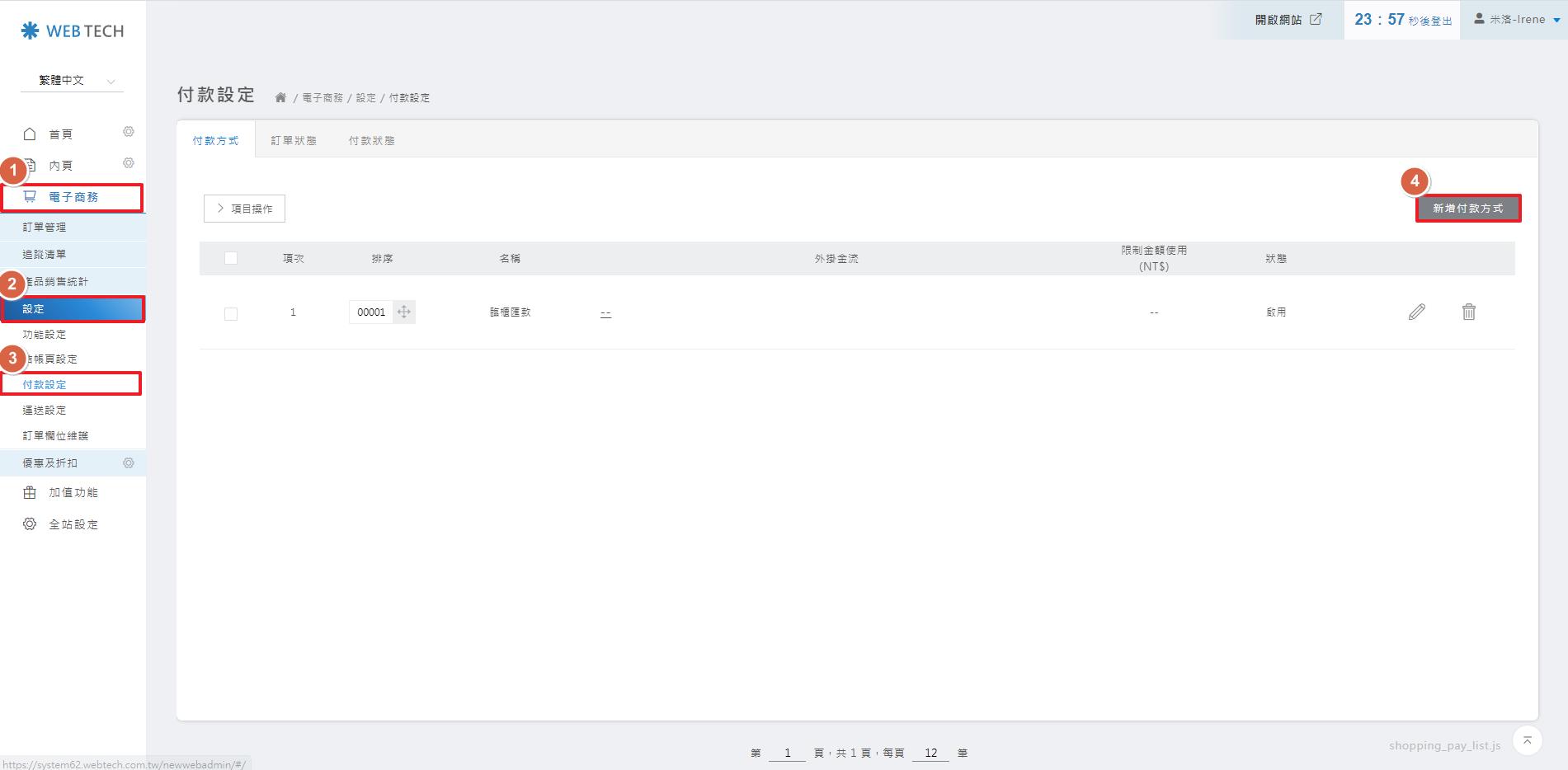The height and width of the screenshot is (770, 1568).
Task: Open the 繁體中文 language dropdown
Action: coord(73,80)
